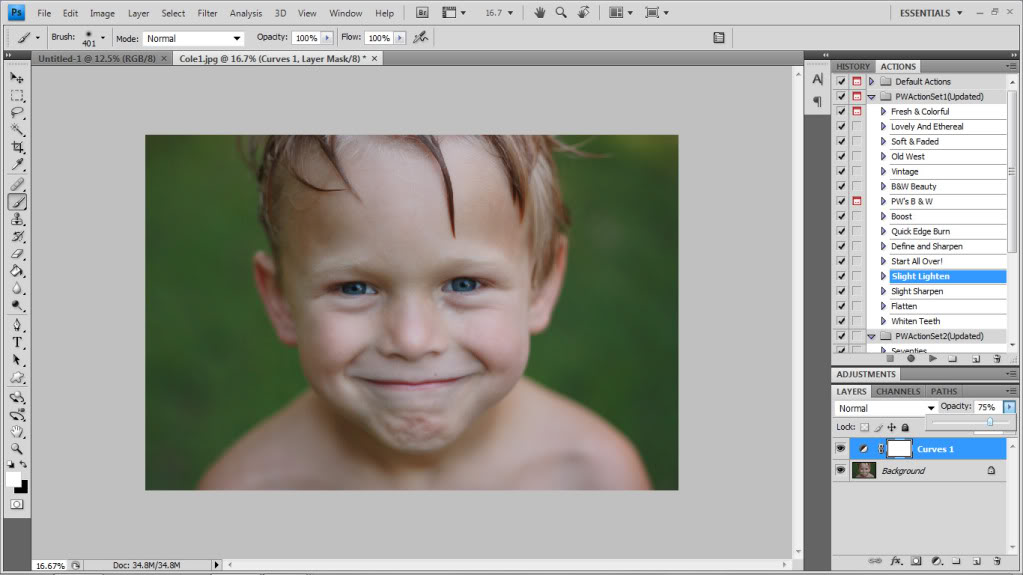The height and width of the screenshot is (575, 1023).
Task: Switch to the History tab
Action: coord(853,67)
